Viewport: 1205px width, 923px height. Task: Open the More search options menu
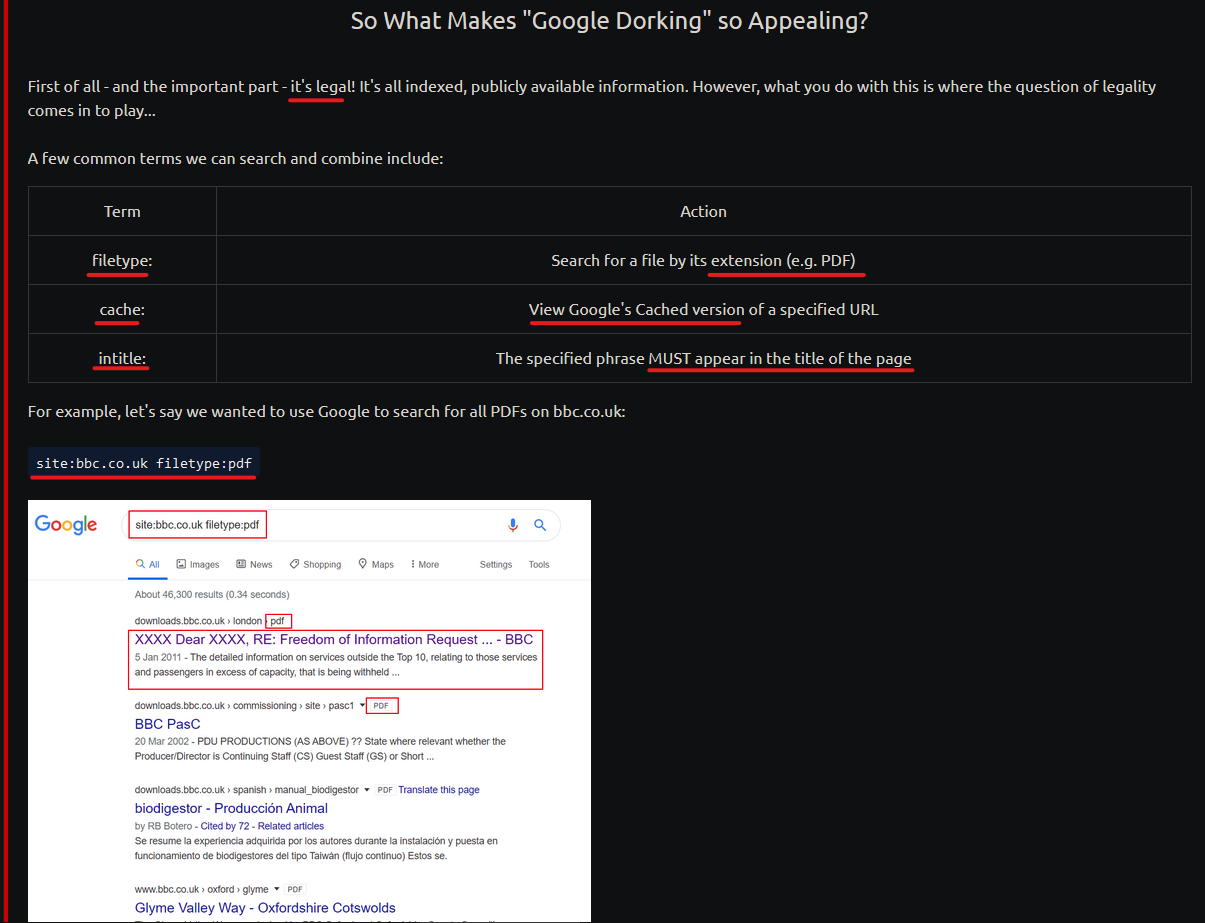click(425, 564)
